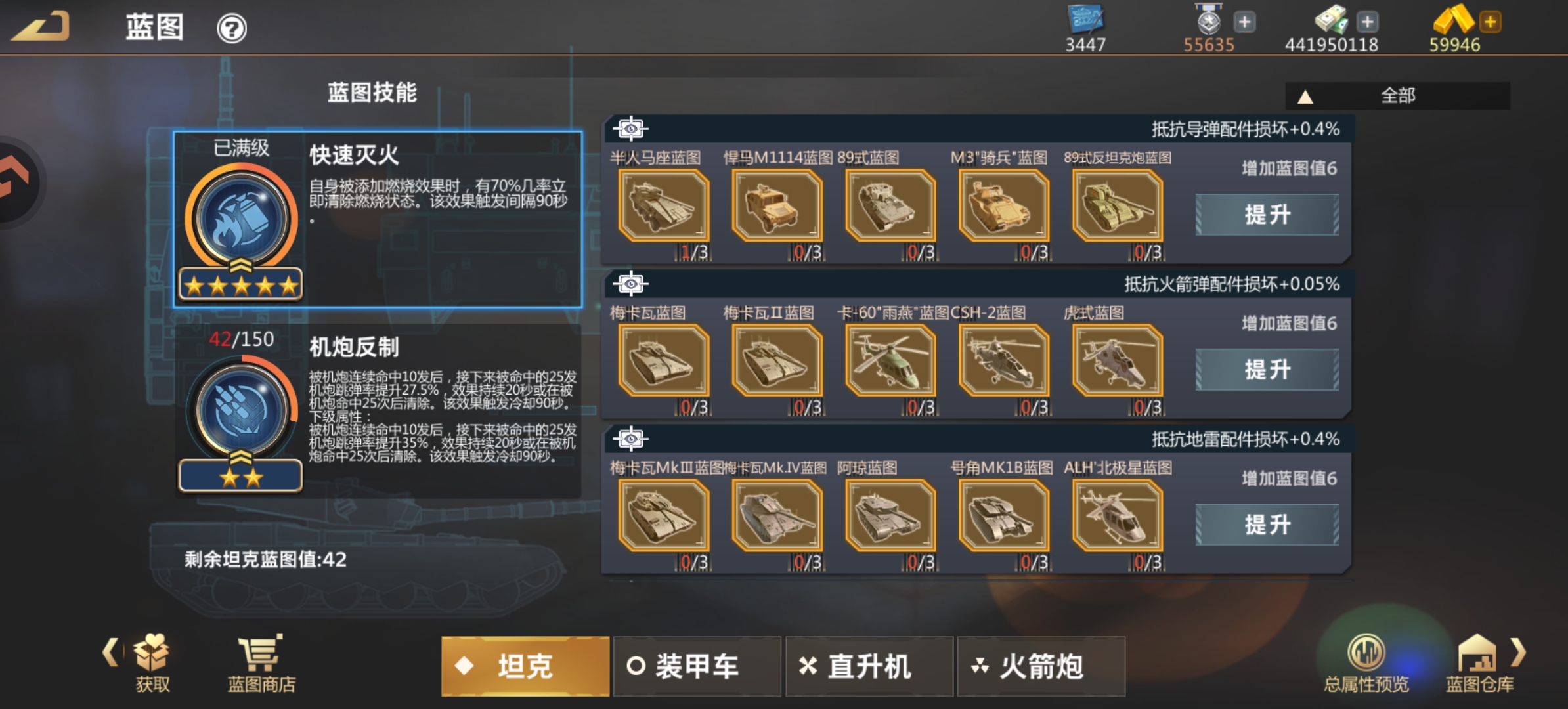
Task: Toggle eye icon on 抵抗地雷配件损坏 row
Action: click(x=630, y=439)
